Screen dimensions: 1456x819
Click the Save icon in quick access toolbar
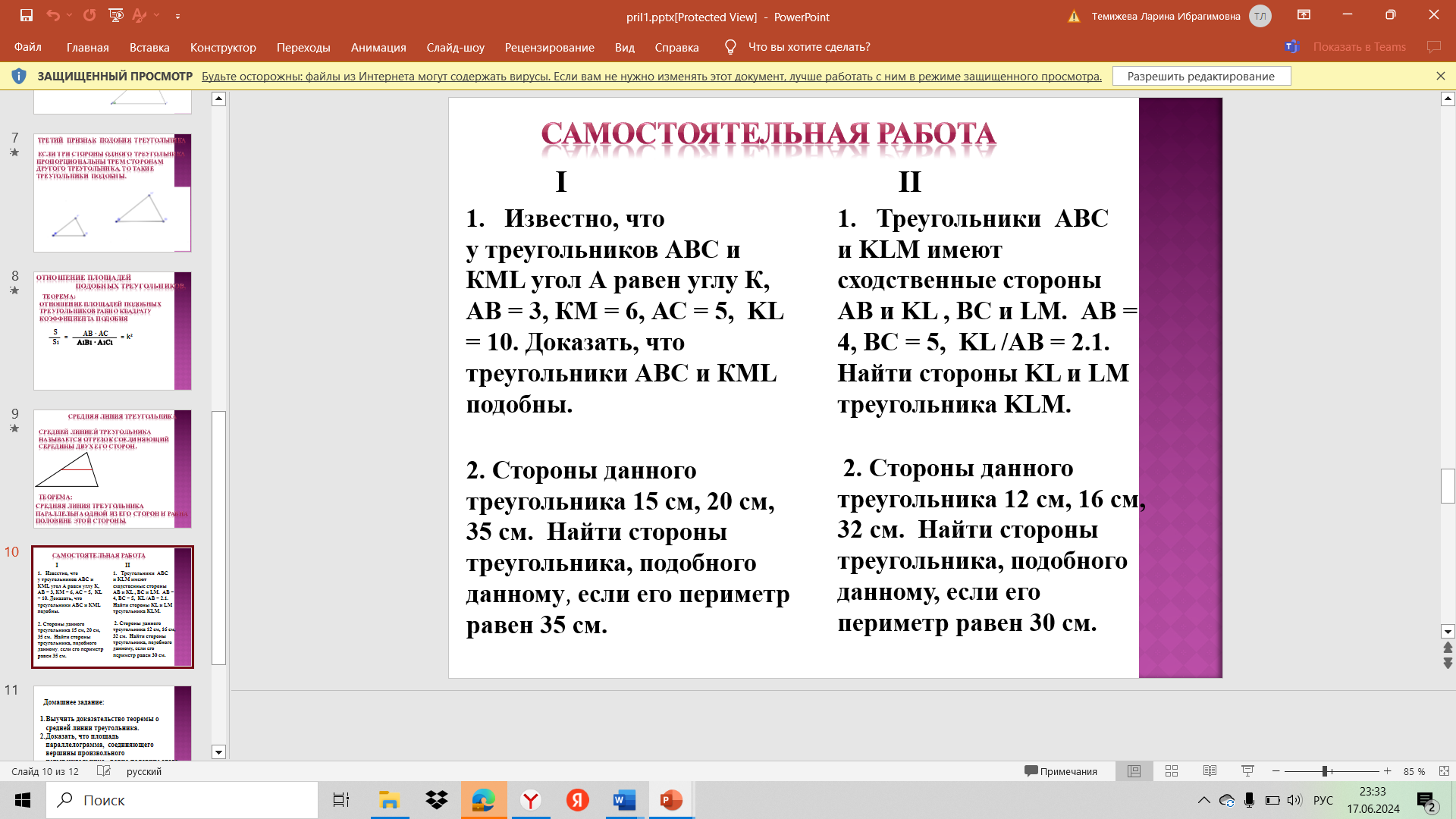click(x=26, y=15)
